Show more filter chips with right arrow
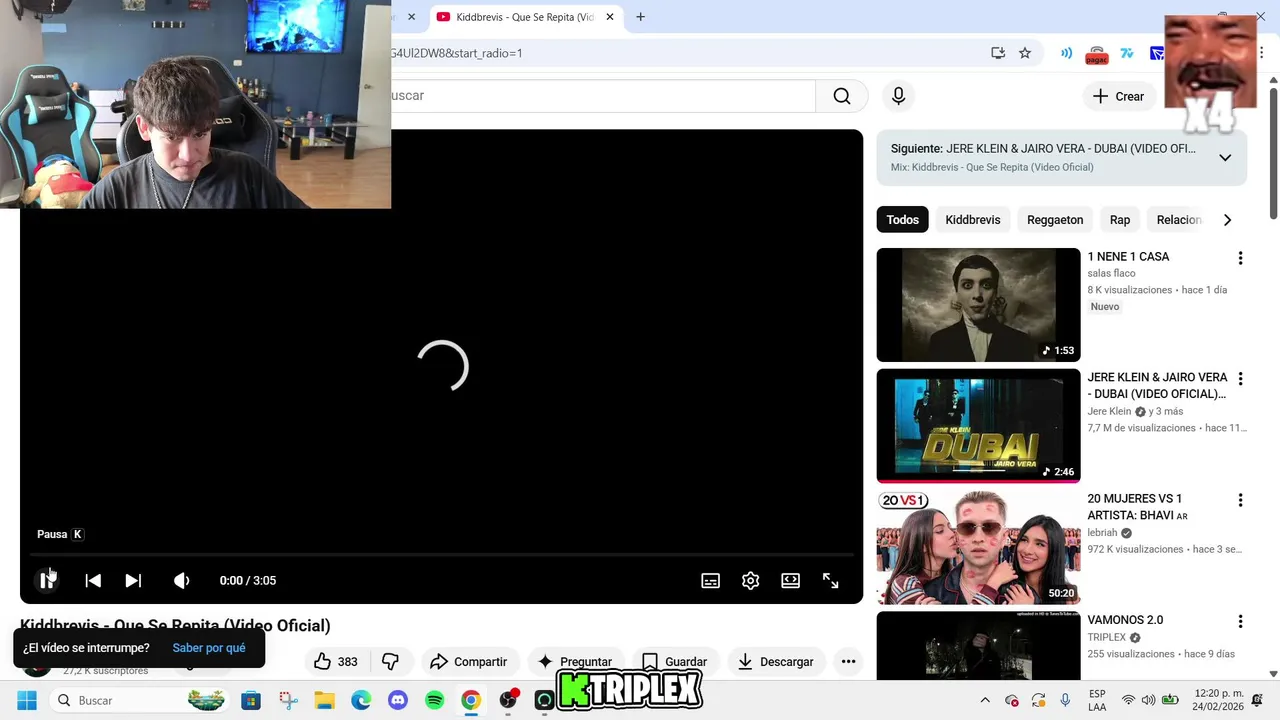1280x720 pixels. [1227, 220]
